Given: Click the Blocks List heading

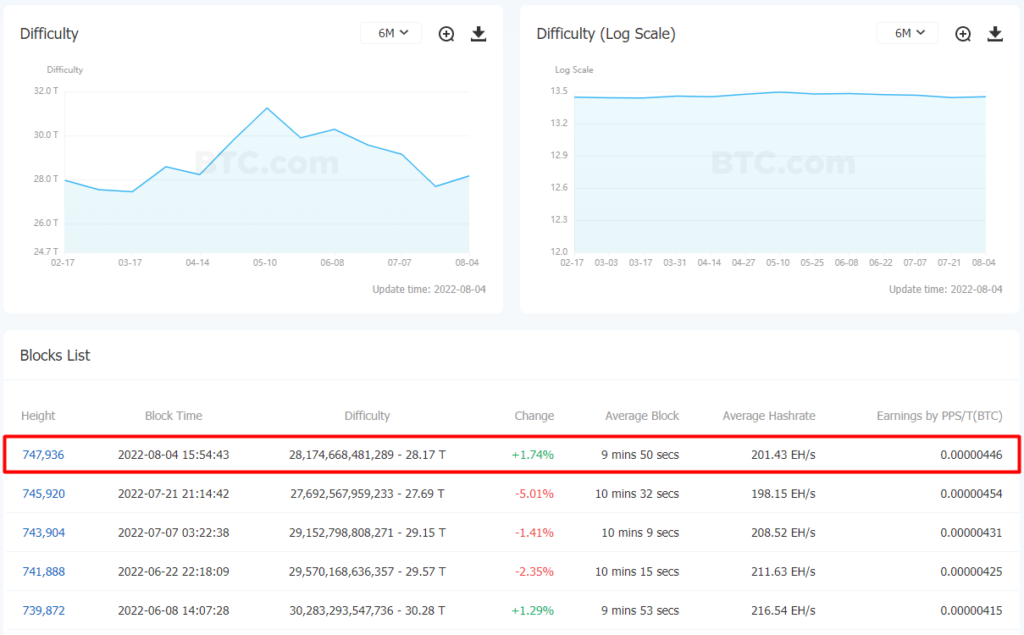Looking at the screenshot, I should click(x=55, y=356).
